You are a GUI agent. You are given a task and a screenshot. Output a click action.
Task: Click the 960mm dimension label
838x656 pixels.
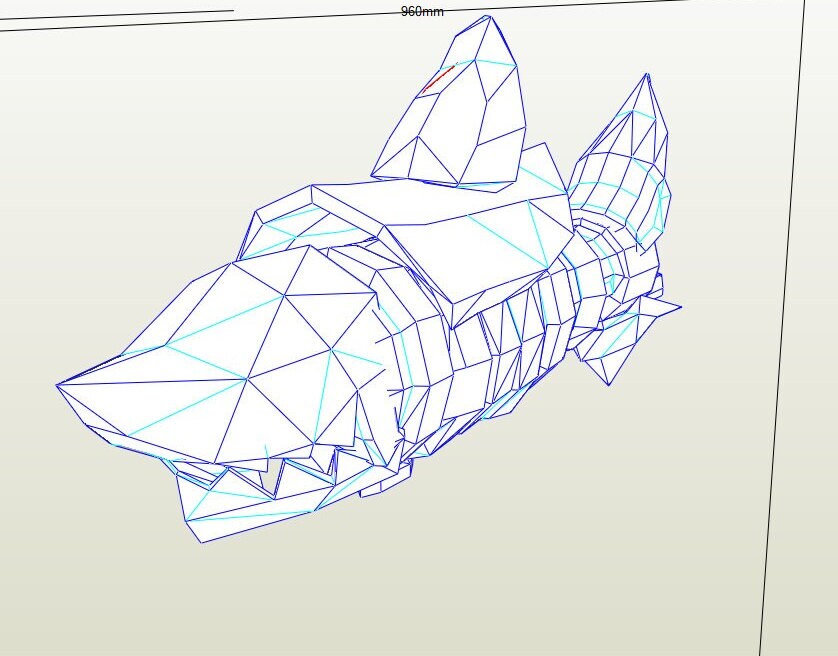420,12
